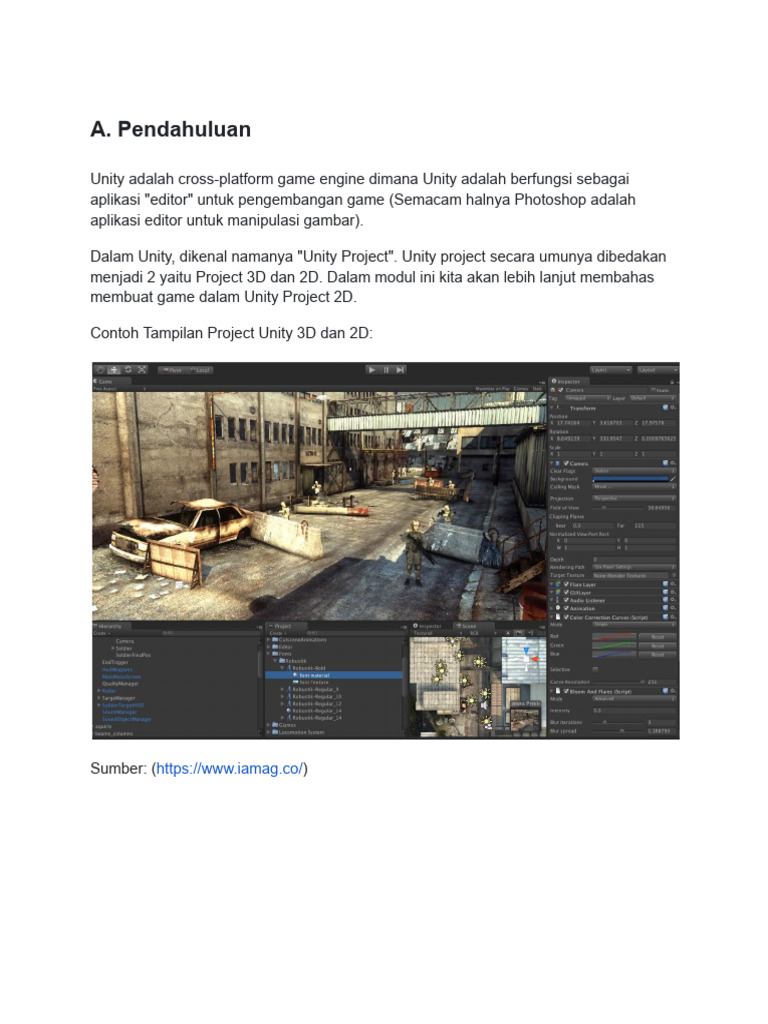Viewport: 768px width, 1024px height.
Task: Open the Tag dropdown in Inspector
Action: (588, 398)
